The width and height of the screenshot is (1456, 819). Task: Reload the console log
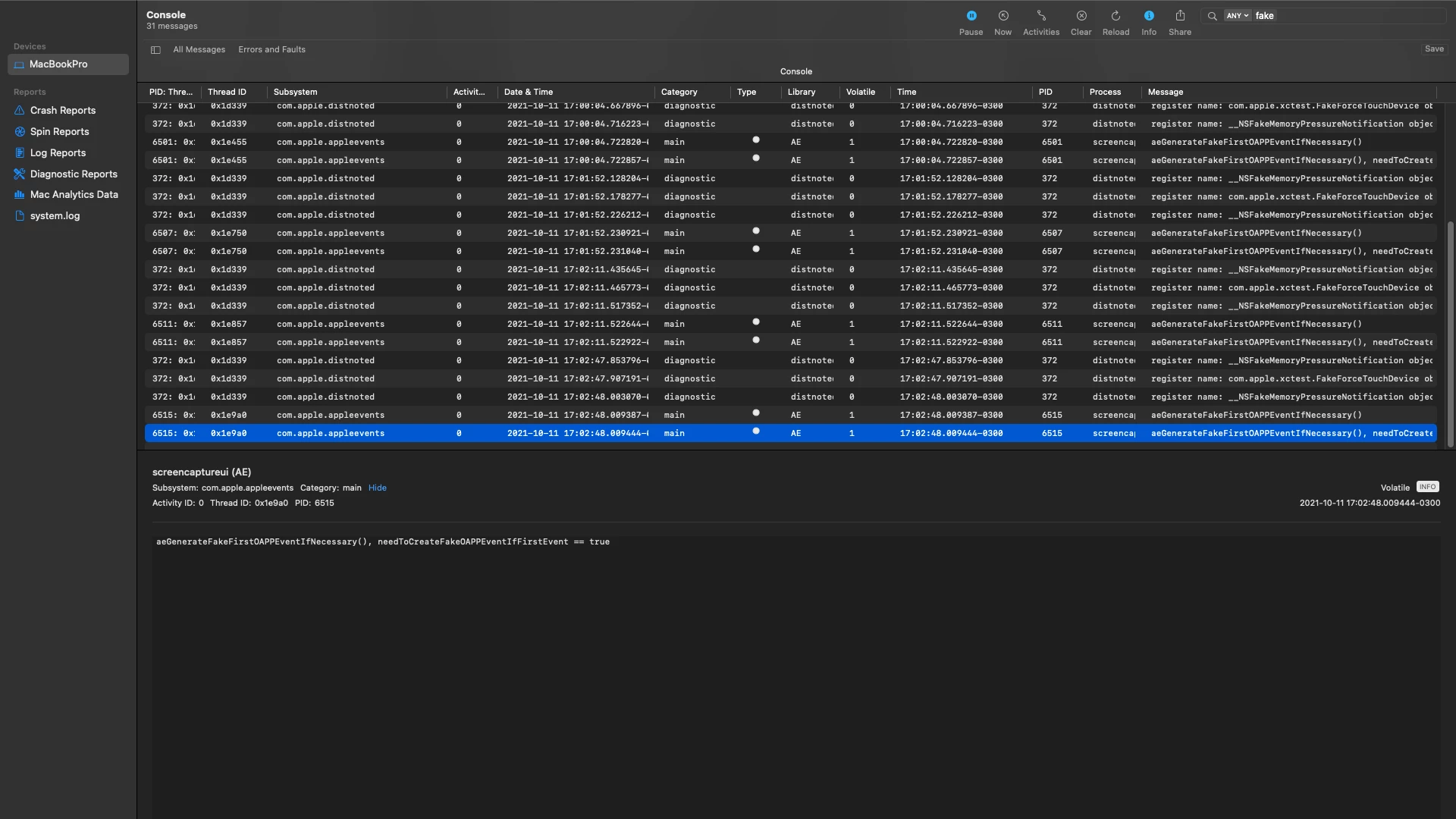click(1116, 17)
